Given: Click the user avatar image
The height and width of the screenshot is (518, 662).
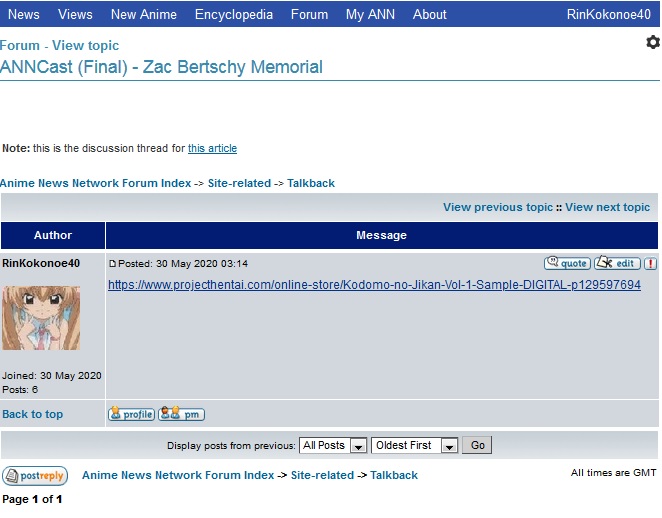Looking at the screenshot, I should [41, 318].
